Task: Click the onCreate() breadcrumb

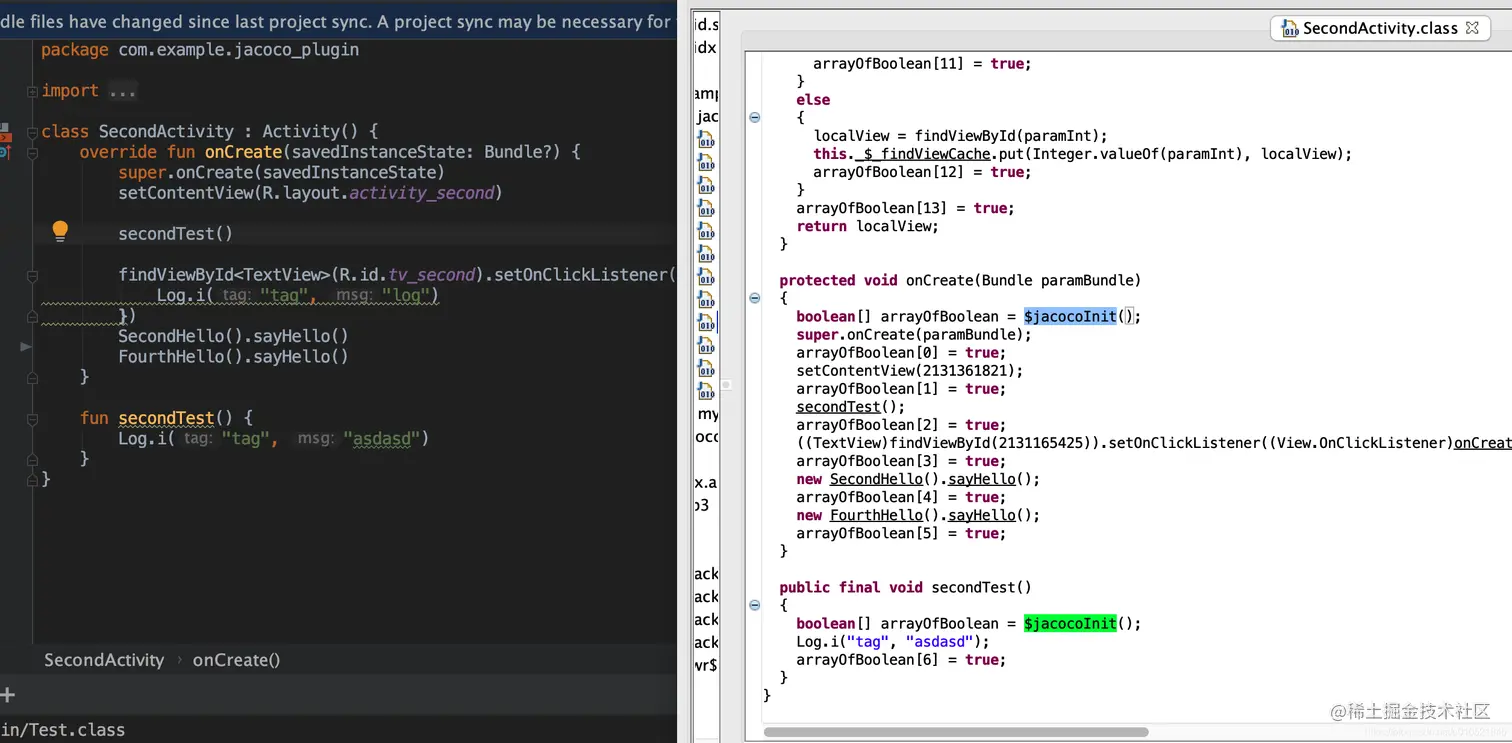Action: point(236,660)
